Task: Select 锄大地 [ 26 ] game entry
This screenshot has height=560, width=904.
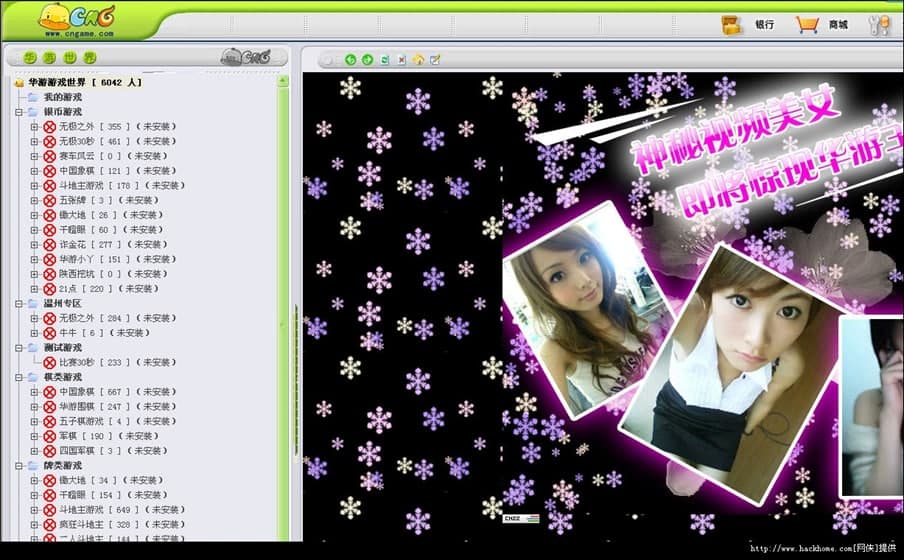Action: 111,215
